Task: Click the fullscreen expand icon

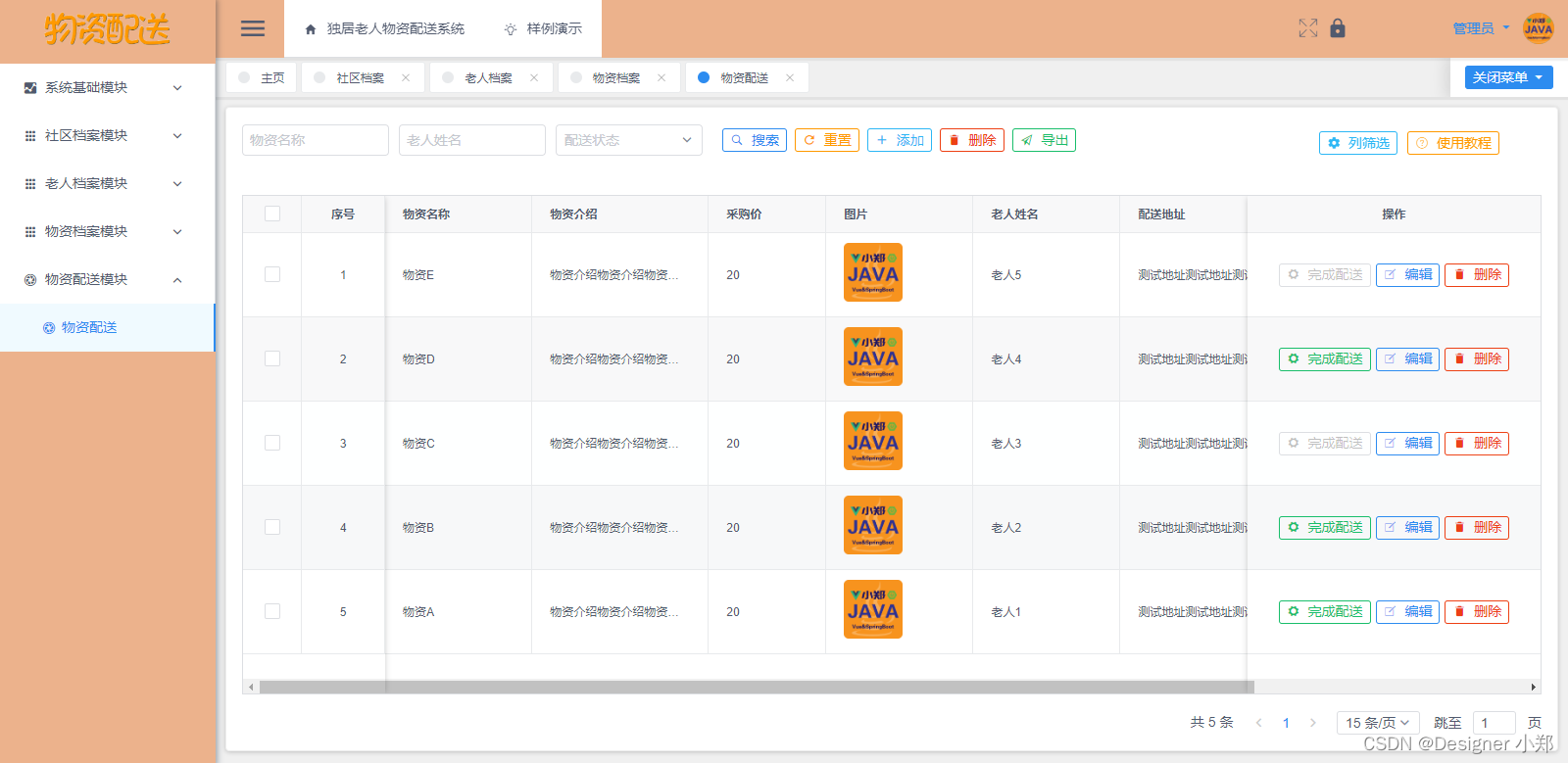Action: point(1308,28)
